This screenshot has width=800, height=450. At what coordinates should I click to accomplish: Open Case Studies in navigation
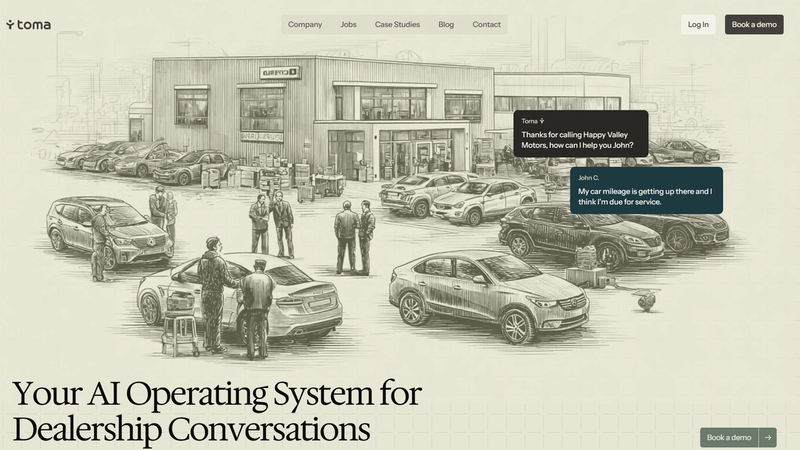pyautogui.click(x=397, y=24)
